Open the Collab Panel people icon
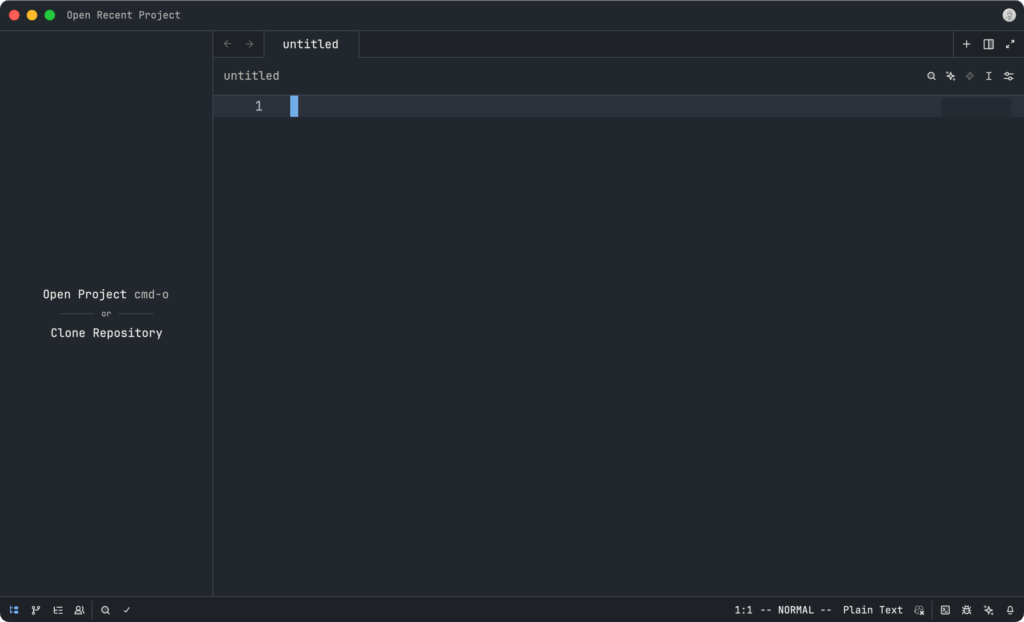This screenshot has width=1024, height=622. [x=79, y=610]
